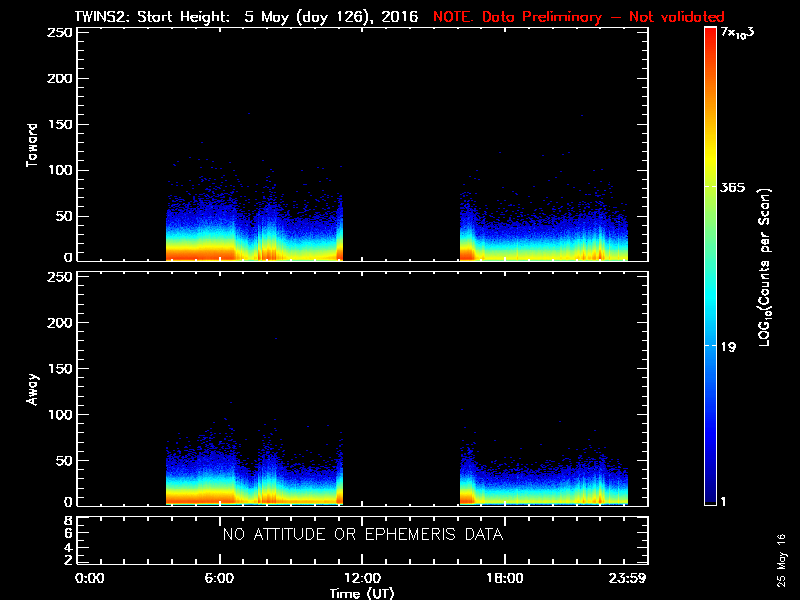Click the "25 May 16" creation date stamp
Viewport: 800px width, 600px height.
pyautogui.click(x=781, y=560)
